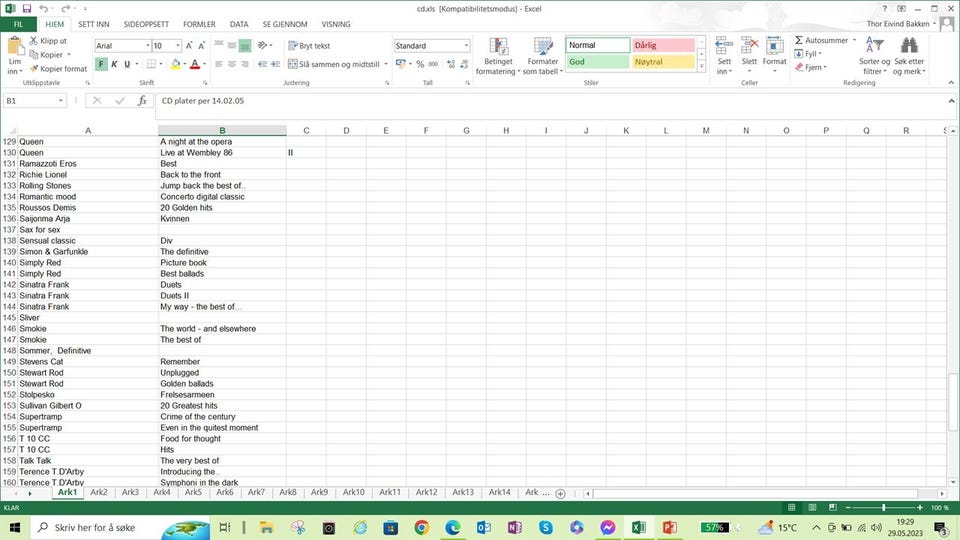Toggle top vertical alignment
Viewport: 960px width, 540px height.
click(219, 46)
